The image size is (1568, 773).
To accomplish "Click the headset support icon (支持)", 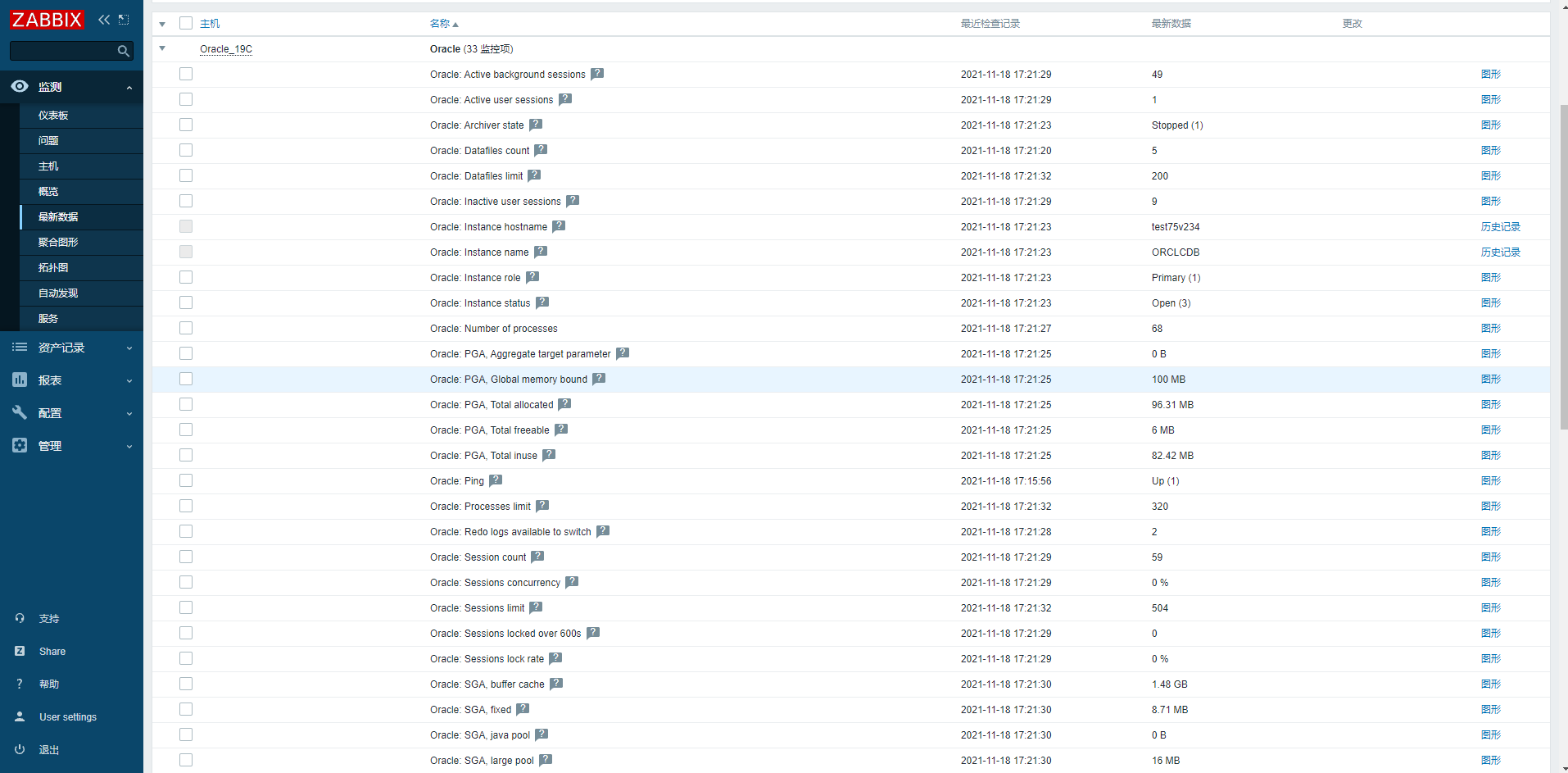I will (x=20, y=618).
